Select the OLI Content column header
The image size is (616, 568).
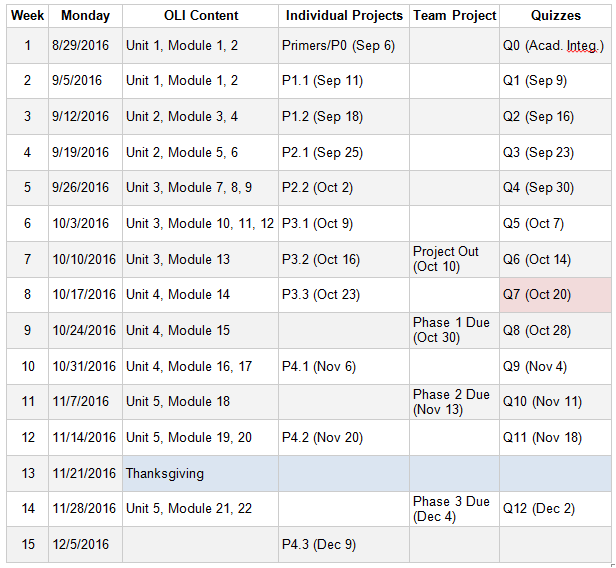[201, 16]
